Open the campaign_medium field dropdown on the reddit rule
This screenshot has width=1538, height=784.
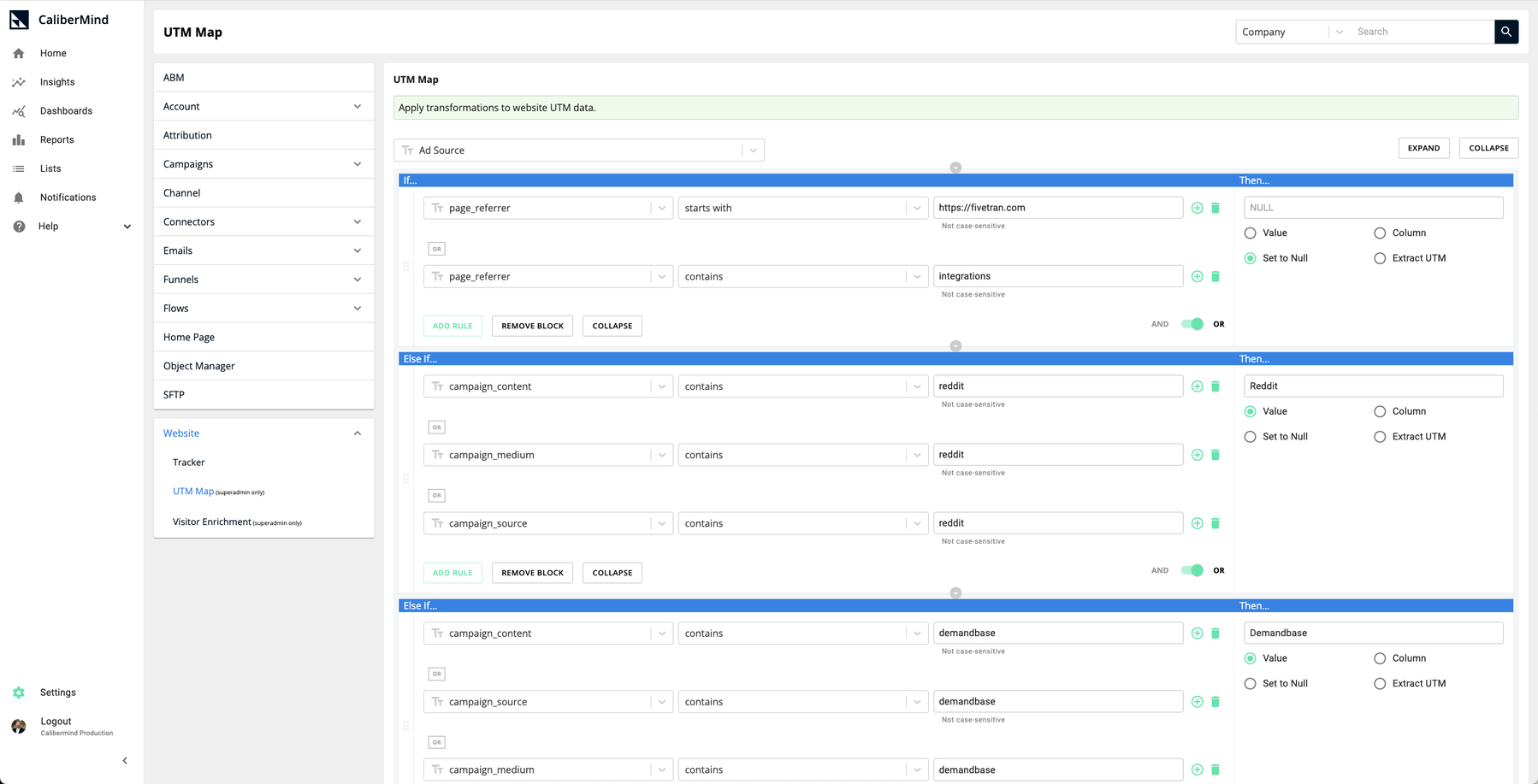coord(548,455)
